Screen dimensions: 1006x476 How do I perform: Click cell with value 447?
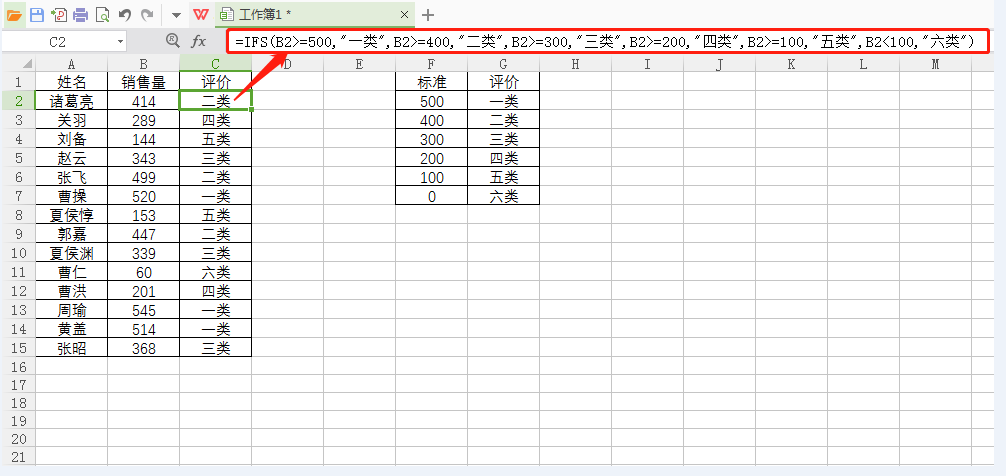pos(143,234)
